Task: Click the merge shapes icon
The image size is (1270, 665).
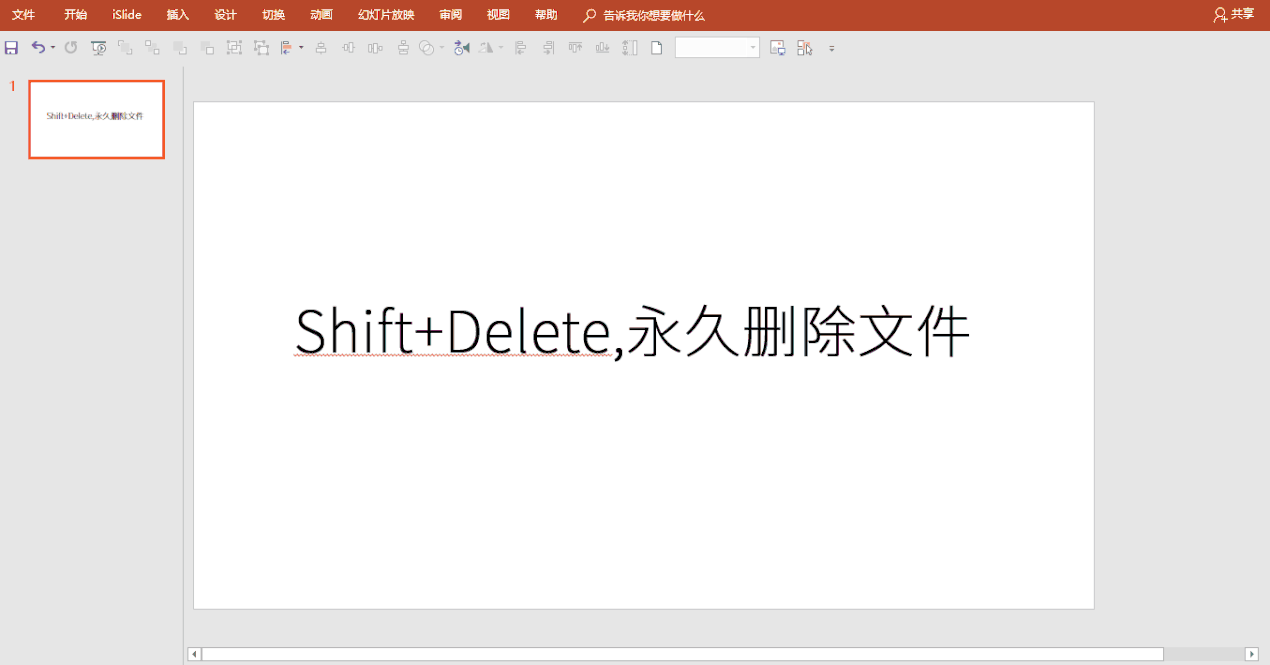Action: 427,47
